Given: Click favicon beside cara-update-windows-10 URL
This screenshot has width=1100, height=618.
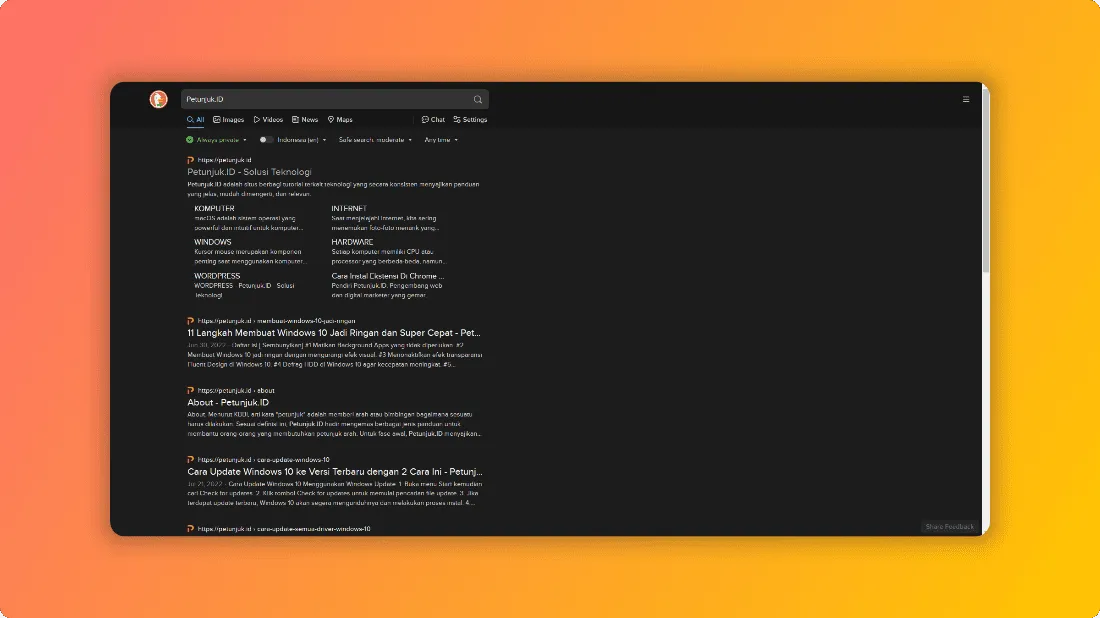Looking at the screenshot, I should click(x=190, y=459).
